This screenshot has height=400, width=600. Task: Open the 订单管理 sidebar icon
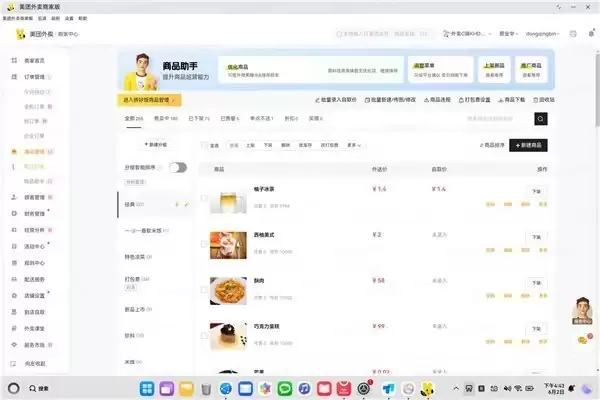14,77
